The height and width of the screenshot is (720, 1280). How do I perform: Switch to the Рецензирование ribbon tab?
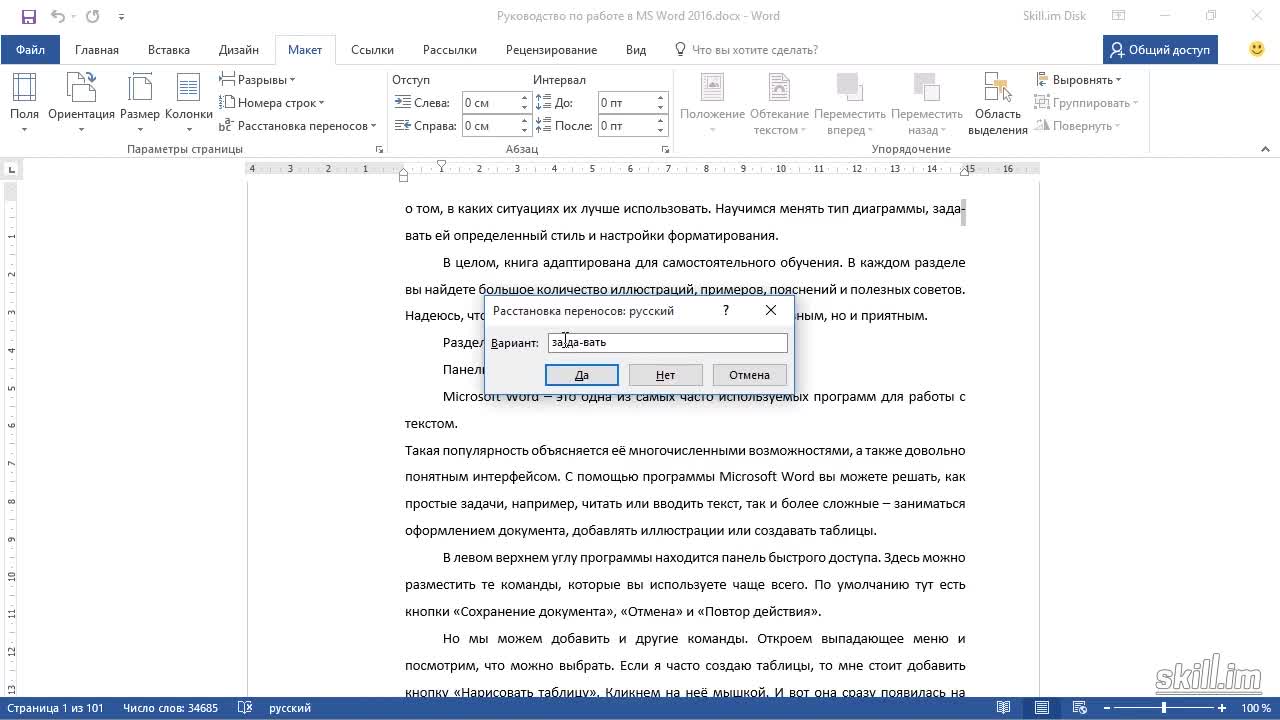point(551,49)
